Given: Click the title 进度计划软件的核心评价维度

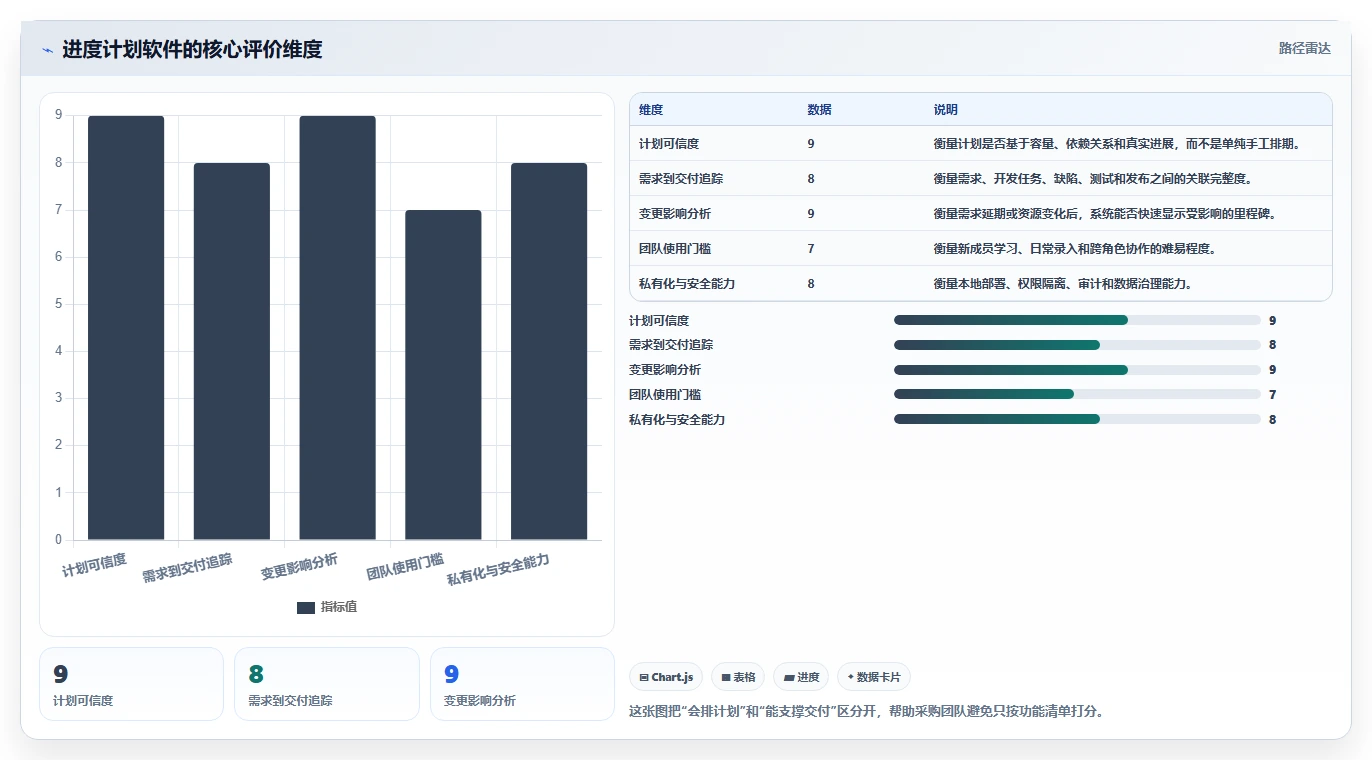Looking at the screenshot, I should click(x=192, y=49).
